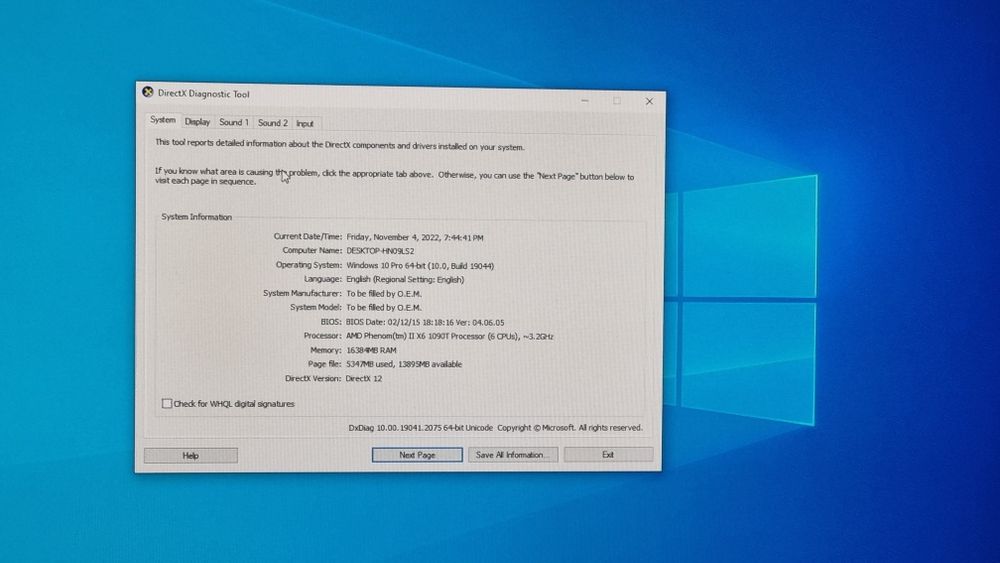The width and height of the screenshot is (1000, 563).
Task: Click the System Manufacturer value text
Action: click(384, 294)
